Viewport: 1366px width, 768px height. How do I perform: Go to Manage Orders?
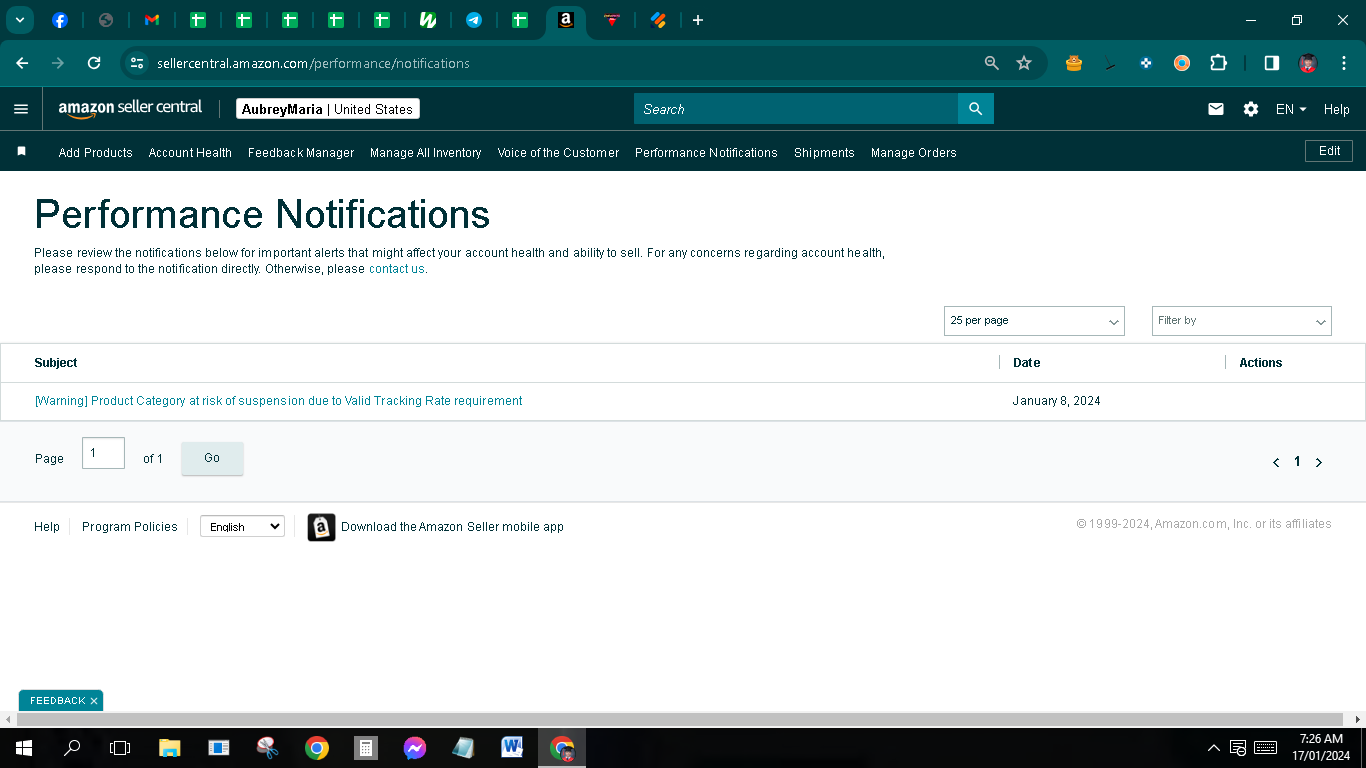914,153
